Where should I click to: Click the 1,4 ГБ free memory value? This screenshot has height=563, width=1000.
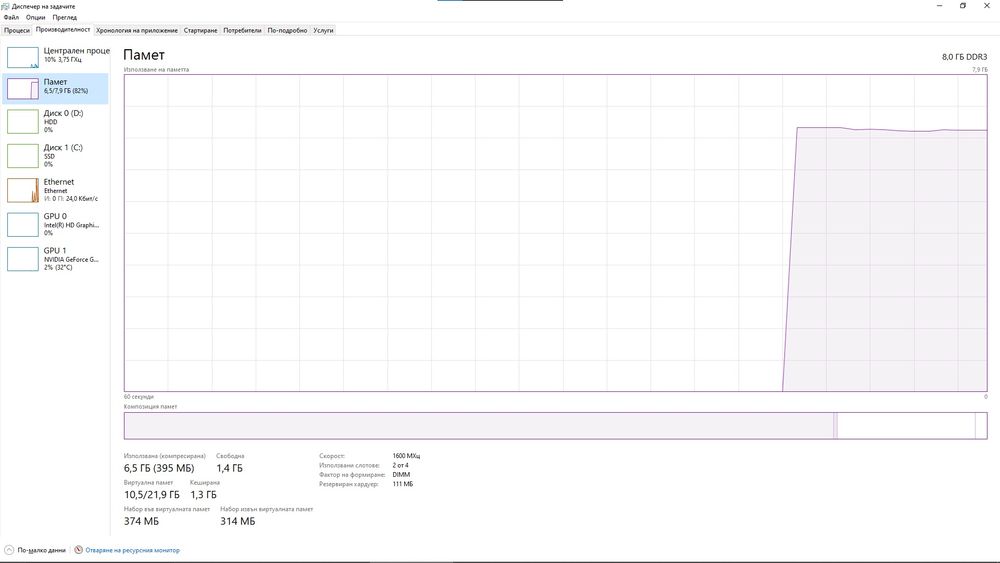pyautogui.click(x=230, y=468)
